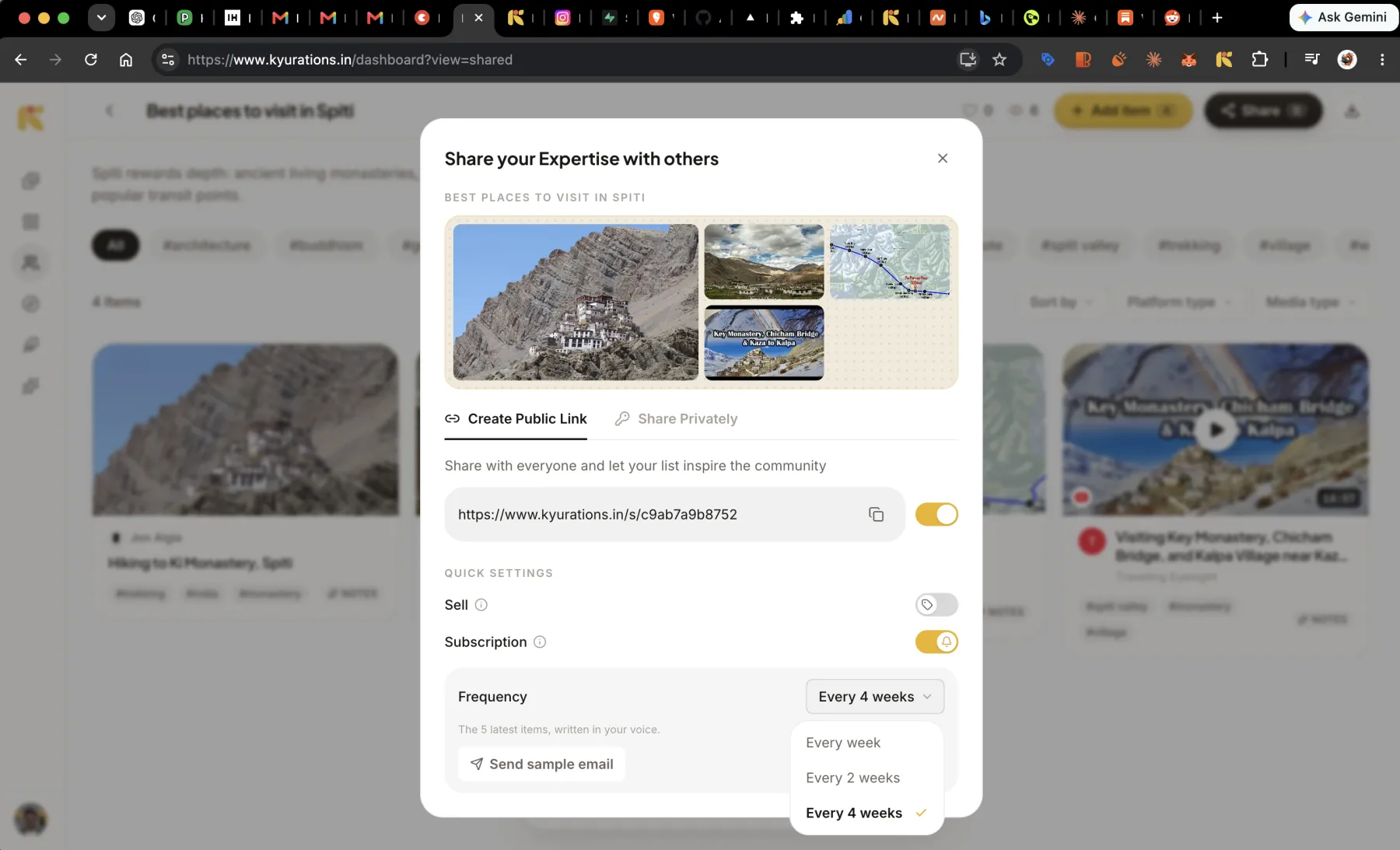The width and height of the screenshot is (1400, 850).
Task: Open a new browser tab
Action: (1217, 18)
